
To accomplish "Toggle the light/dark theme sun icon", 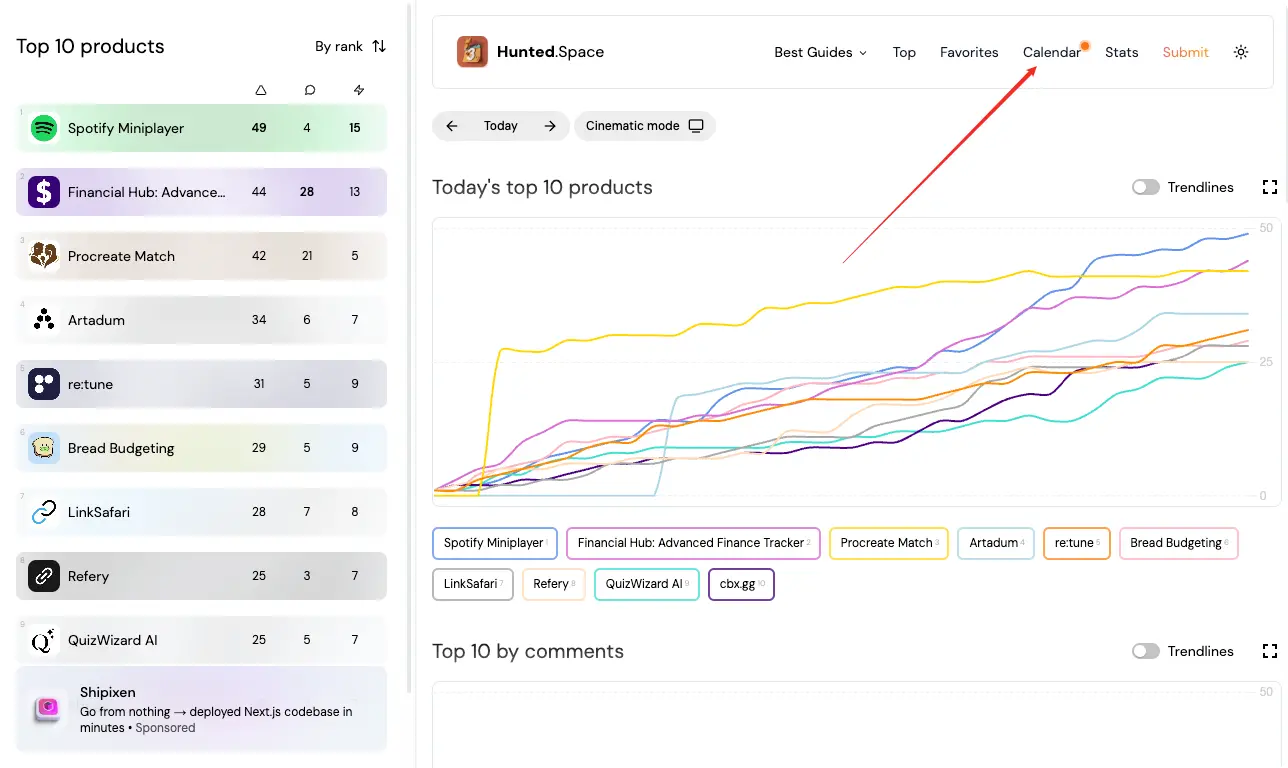I will tap(1241, 52).
